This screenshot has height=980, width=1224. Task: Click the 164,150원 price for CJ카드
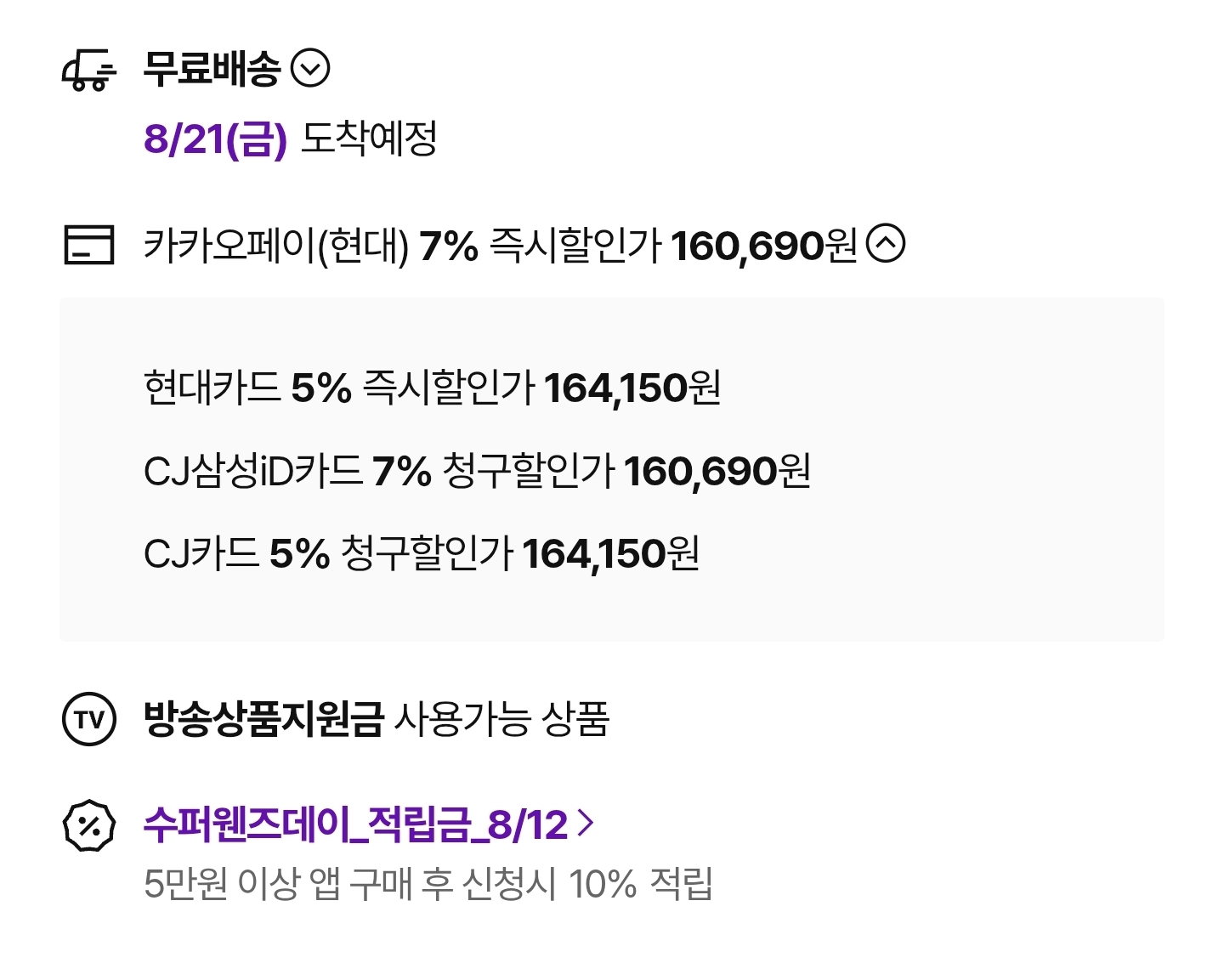coord(611,553)
